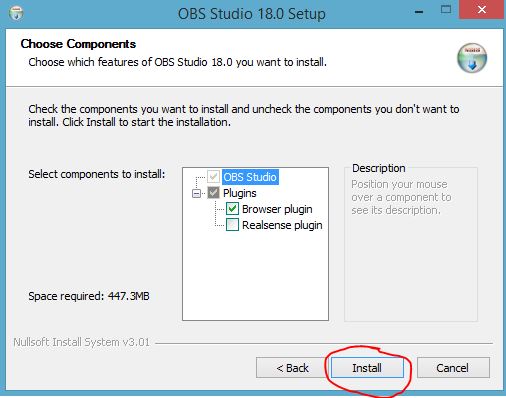506x398 pixels.
Task: Cancel the OBS Studio setup
Action: 453,368
